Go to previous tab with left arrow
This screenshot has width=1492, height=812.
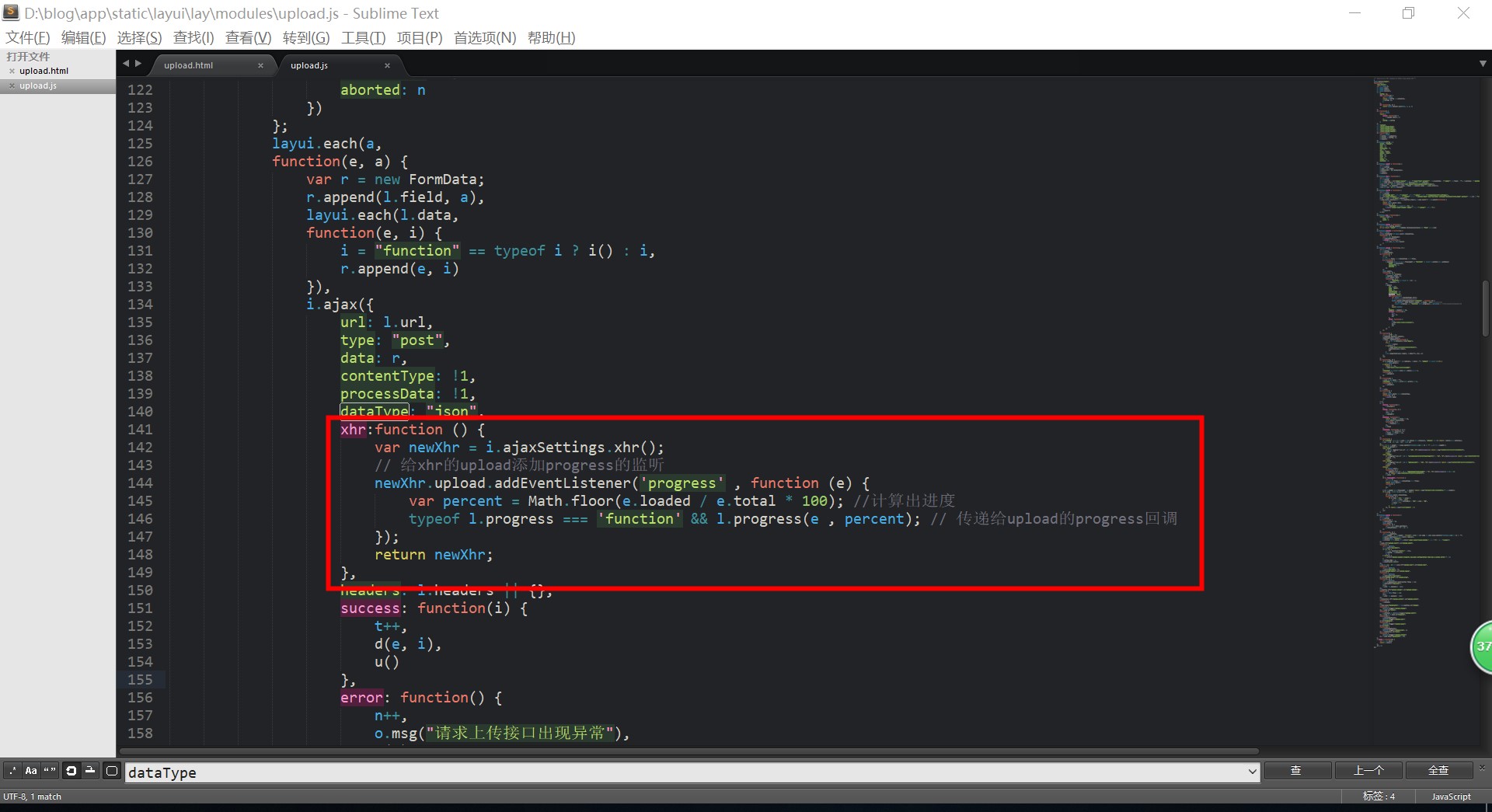click(126, 64)
